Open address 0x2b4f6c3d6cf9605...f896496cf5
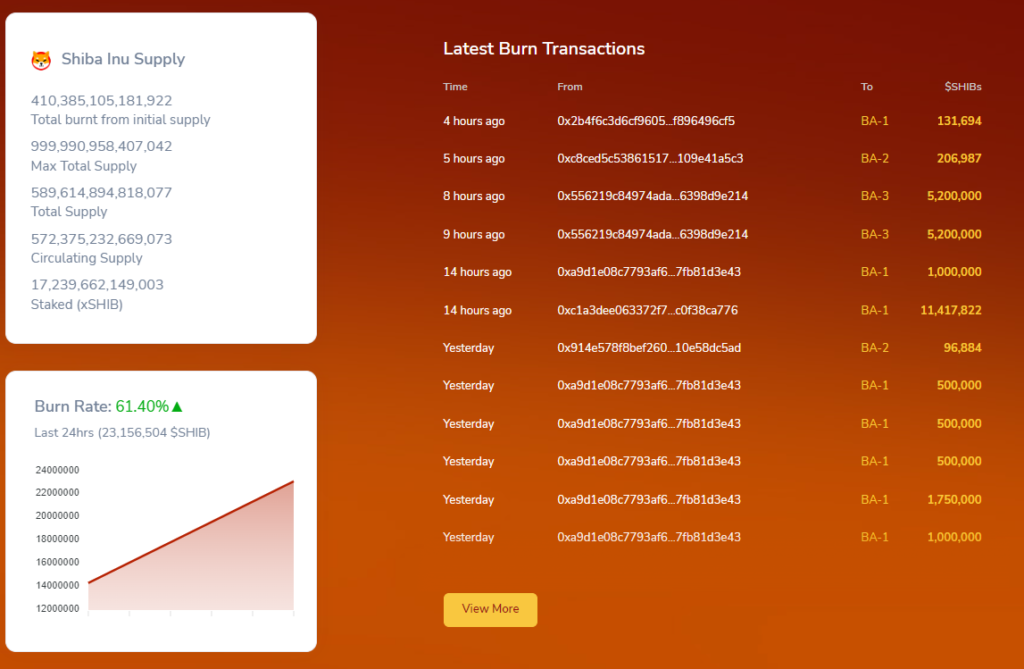Viewport: 1024px width, 669px height. pos(646,121)
